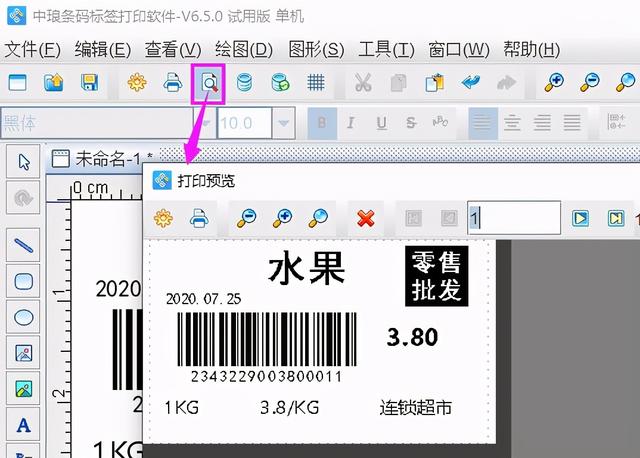
Task: Open the 绘图(D) menu
Action: [244, 49]
